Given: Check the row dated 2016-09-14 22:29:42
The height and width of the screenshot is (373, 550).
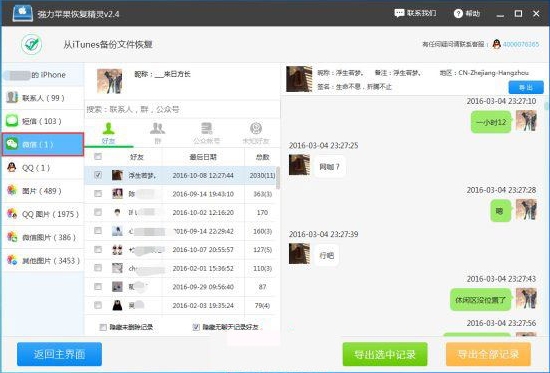Looking at the screenshot, I should coord(98,231).
